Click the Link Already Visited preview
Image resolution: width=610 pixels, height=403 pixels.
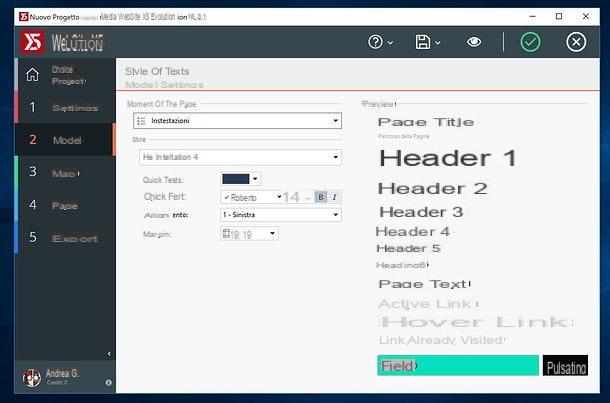coord(442,340)
